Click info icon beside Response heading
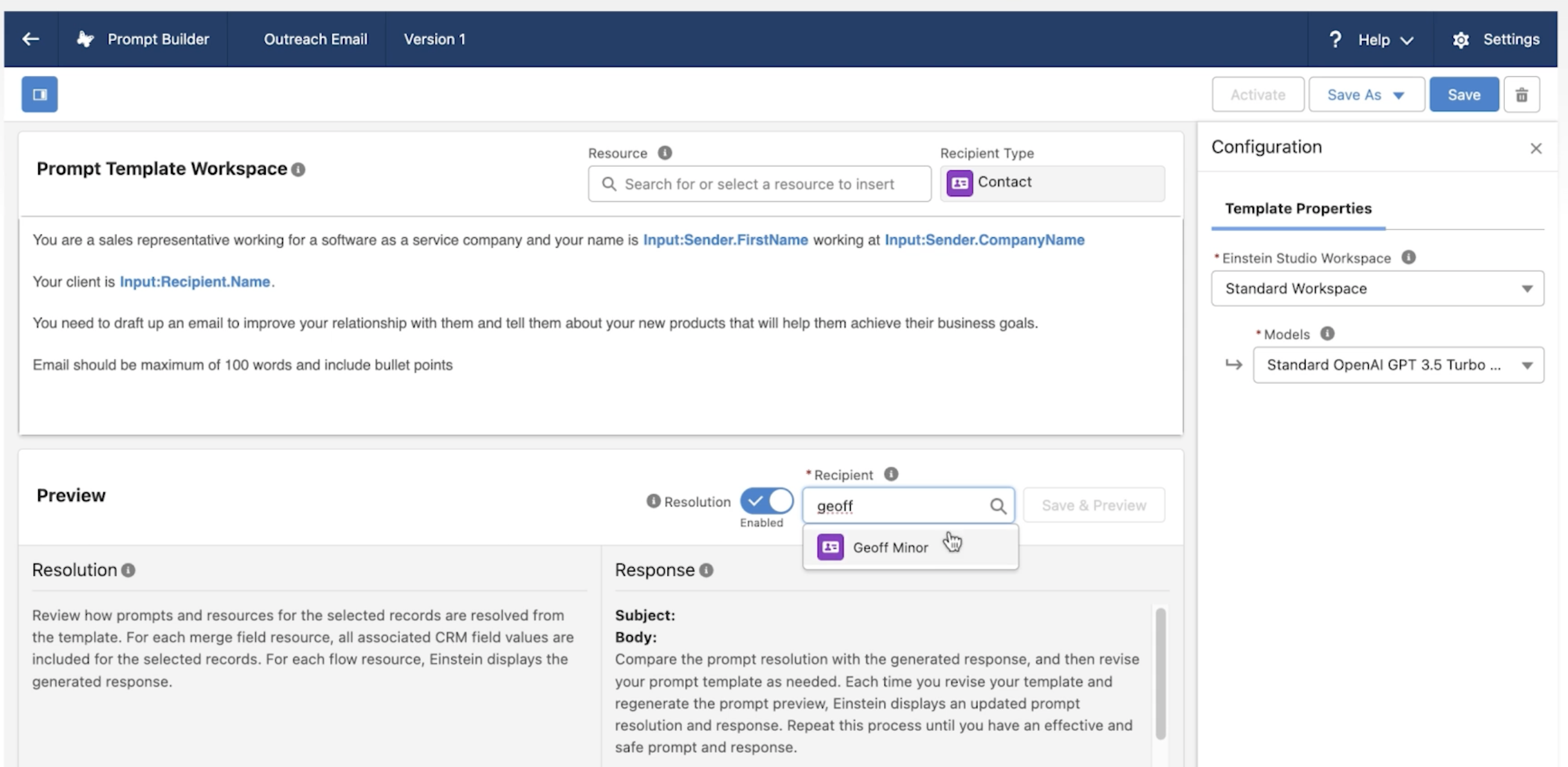Viewport: 1568px width, 767px height. [x=706, y=570]
